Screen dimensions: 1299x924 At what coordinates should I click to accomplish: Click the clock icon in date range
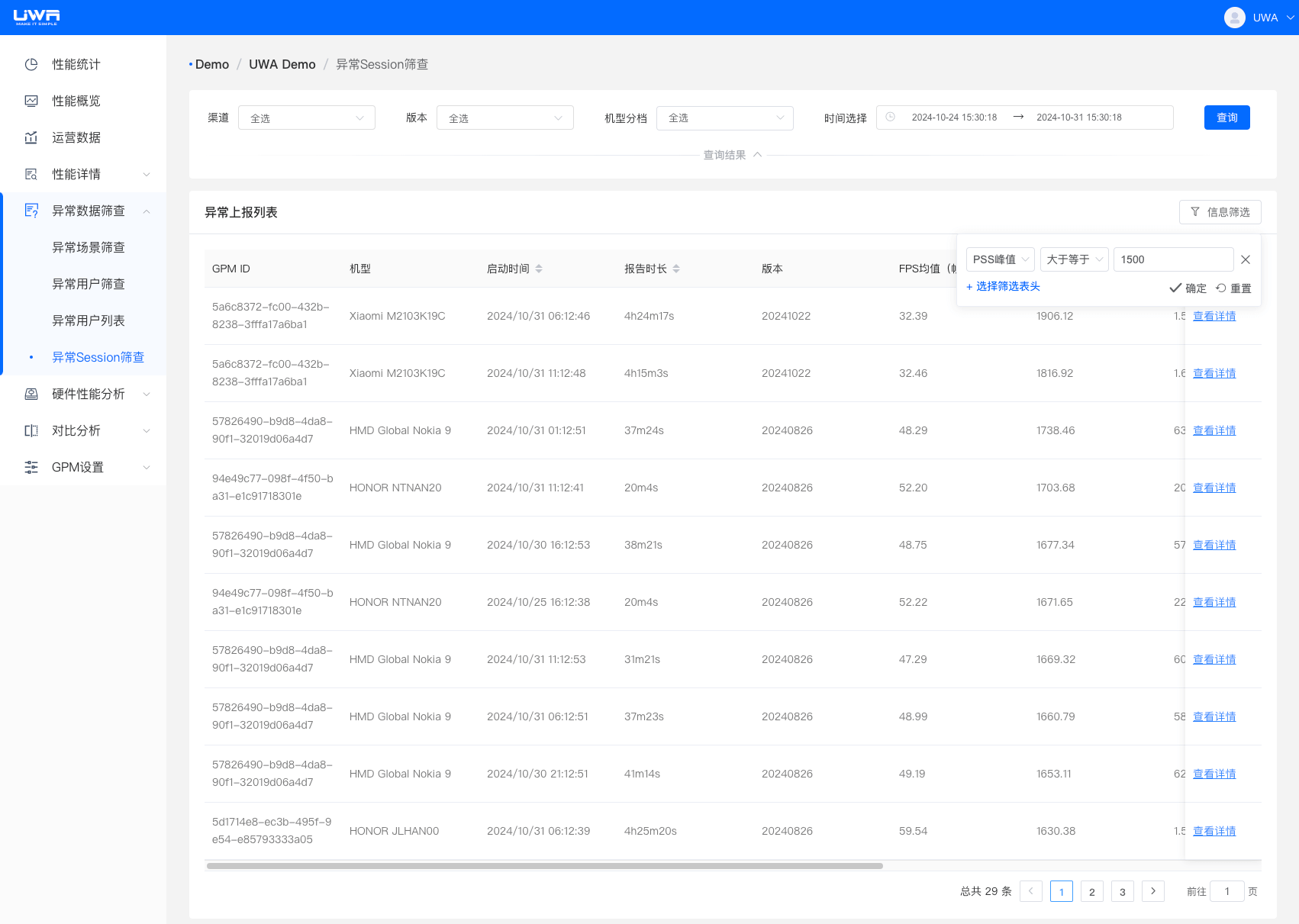(890, 117)
